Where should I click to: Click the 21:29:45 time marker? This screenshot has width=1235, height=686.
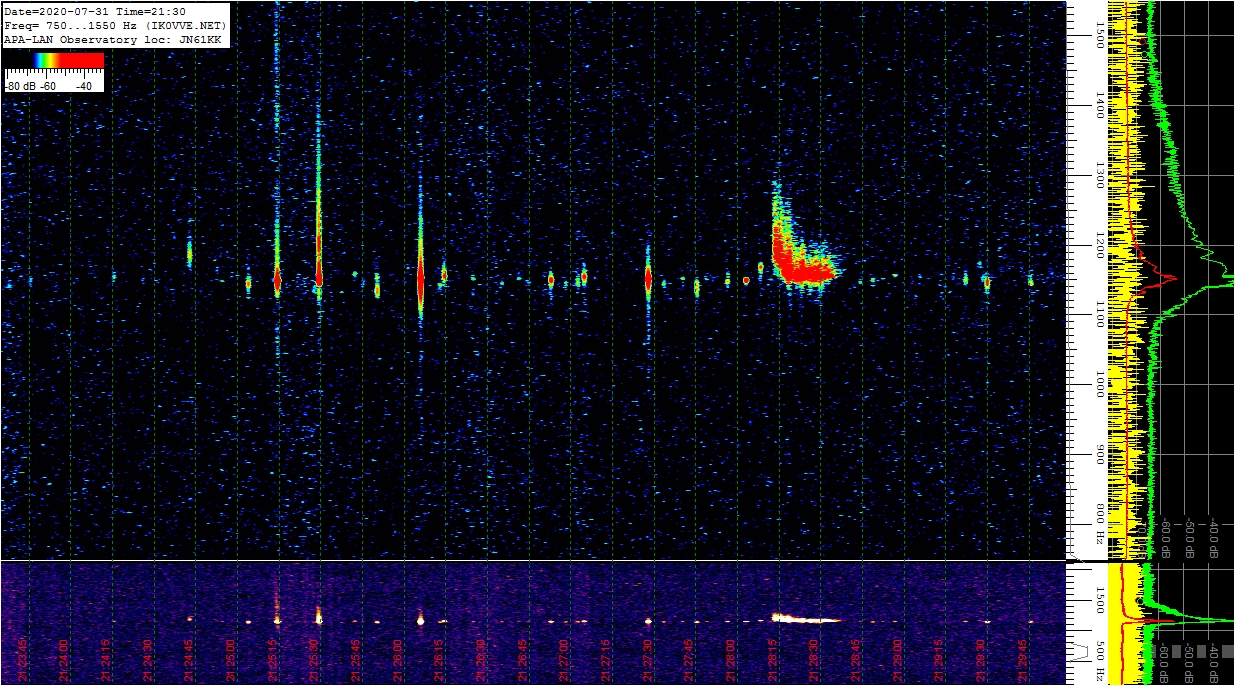pyautogui.click(x=1024, y=661)
